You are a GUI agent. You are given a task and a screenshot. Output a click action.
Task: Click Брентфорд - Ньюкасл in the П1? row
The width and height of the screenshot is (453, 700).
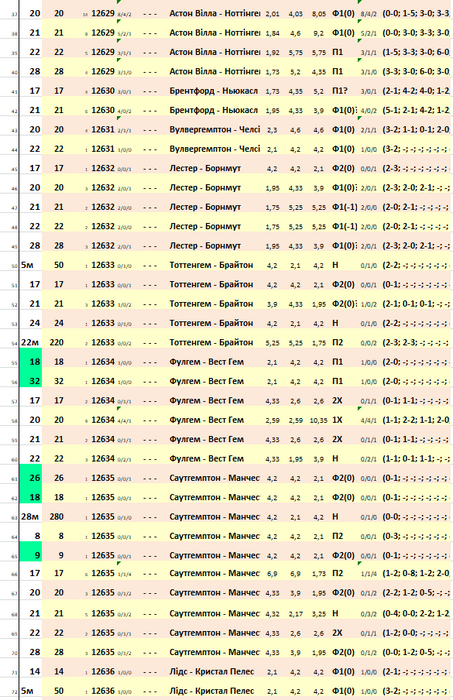pyautogui.click(x=213, y=91)
